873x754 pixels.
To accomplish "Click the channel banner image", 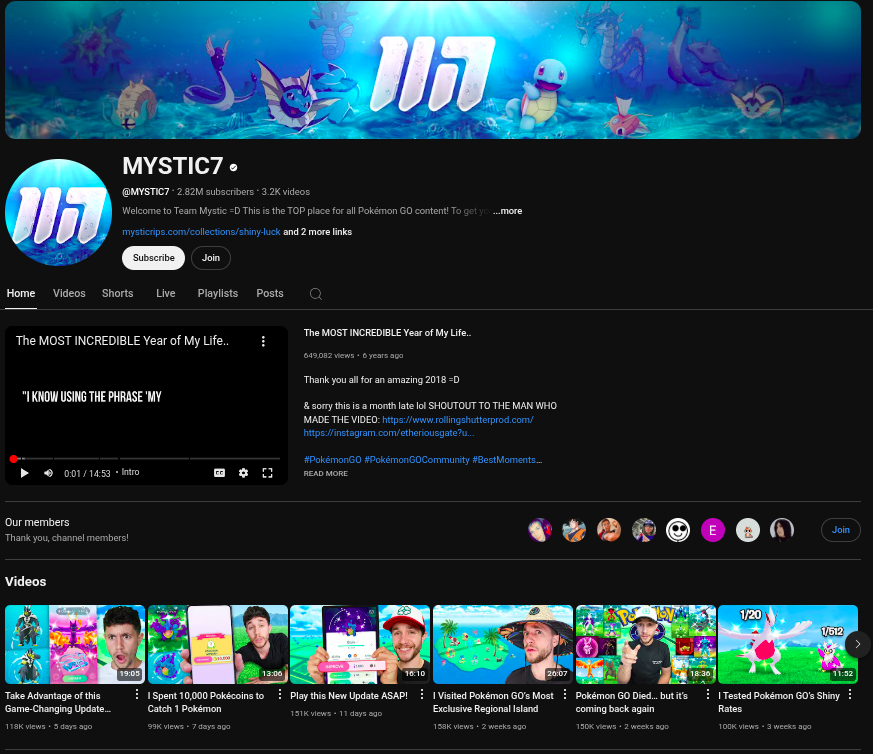I will click(433, 70).
